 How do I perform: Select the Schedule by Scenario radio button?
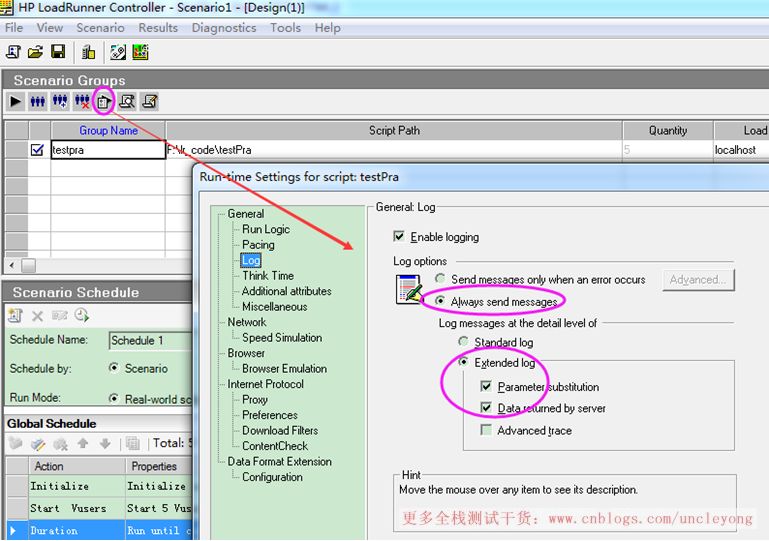[114, 367]
